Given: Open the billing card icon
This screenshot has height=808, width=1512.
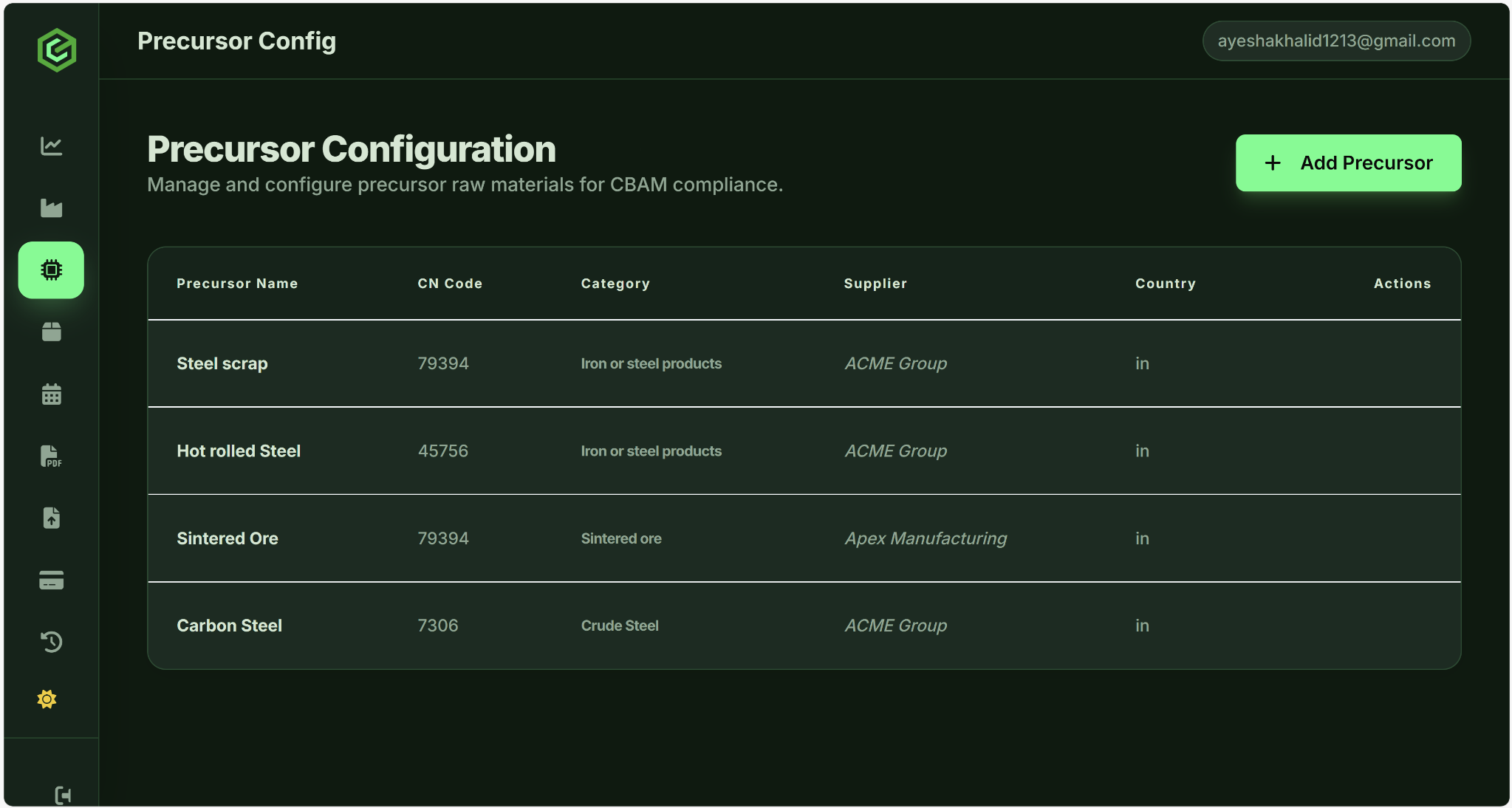Looking at the screenshot, I should point(51,580).
